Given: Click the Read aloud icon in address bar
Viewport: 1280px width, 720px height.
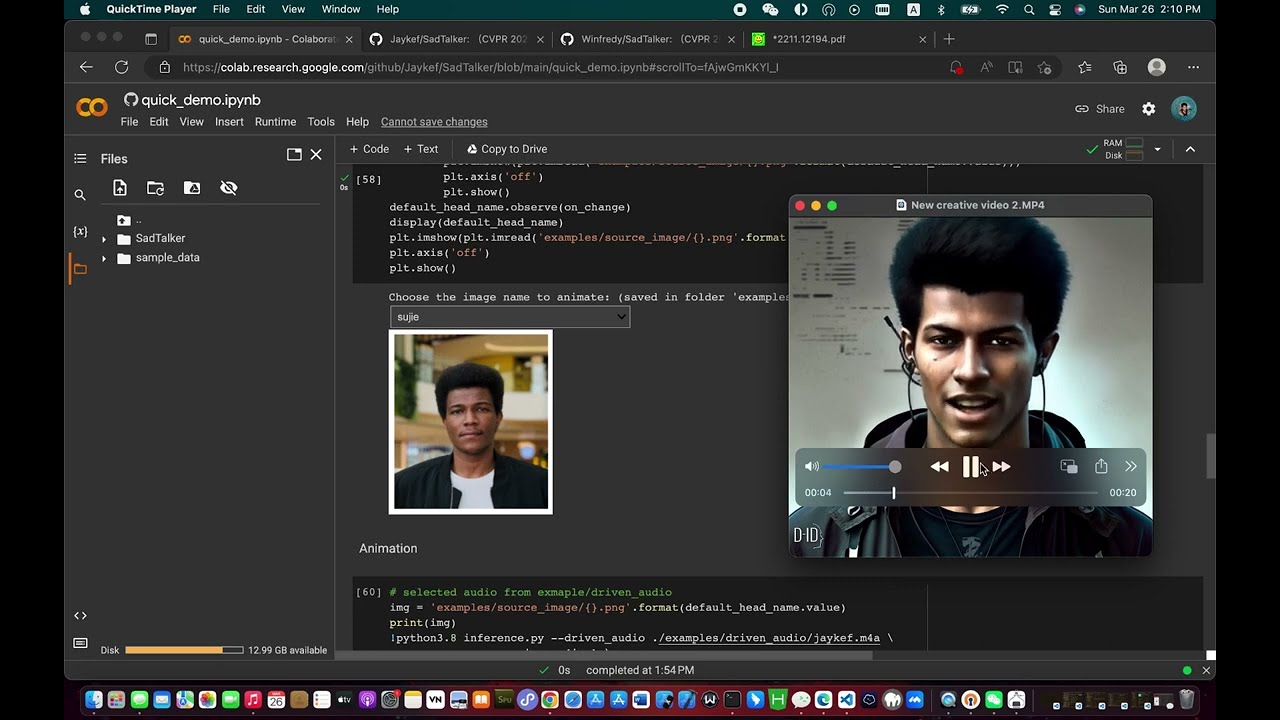Looking at the screenshot, I should click(x=986, y=67).
